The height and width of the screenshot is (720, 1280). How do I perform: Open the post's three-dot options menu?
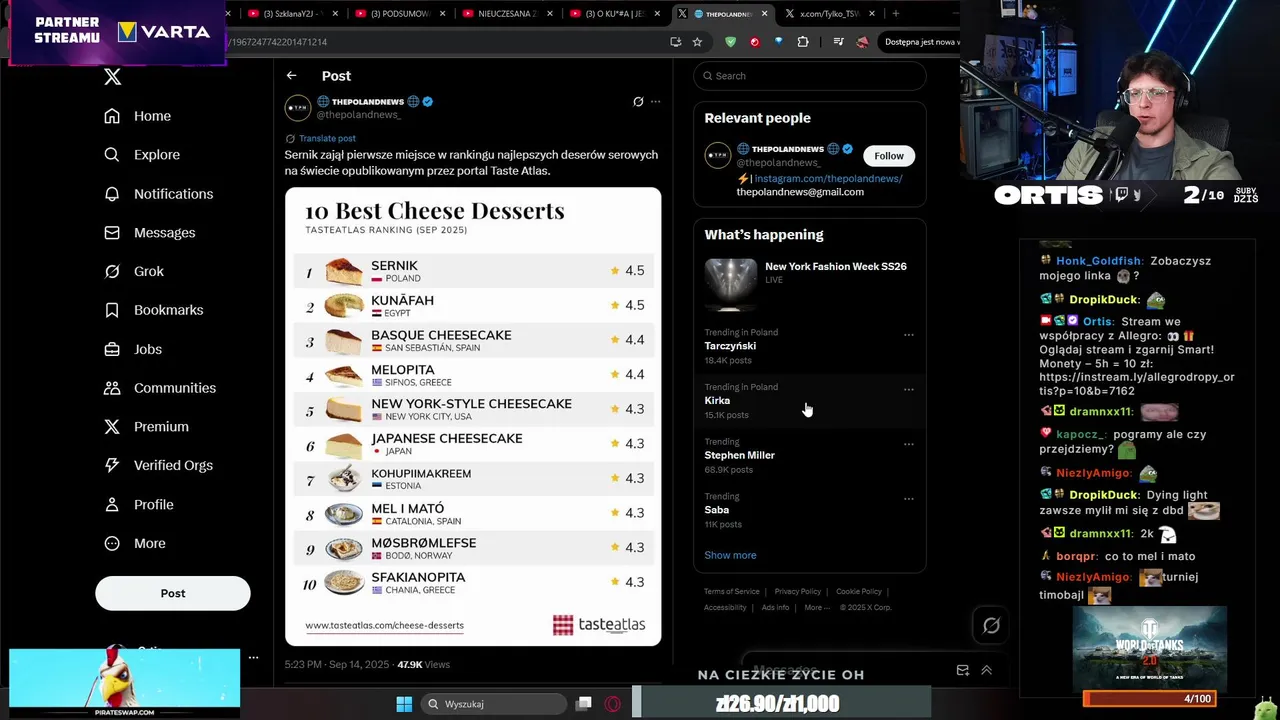pos(656,102)
